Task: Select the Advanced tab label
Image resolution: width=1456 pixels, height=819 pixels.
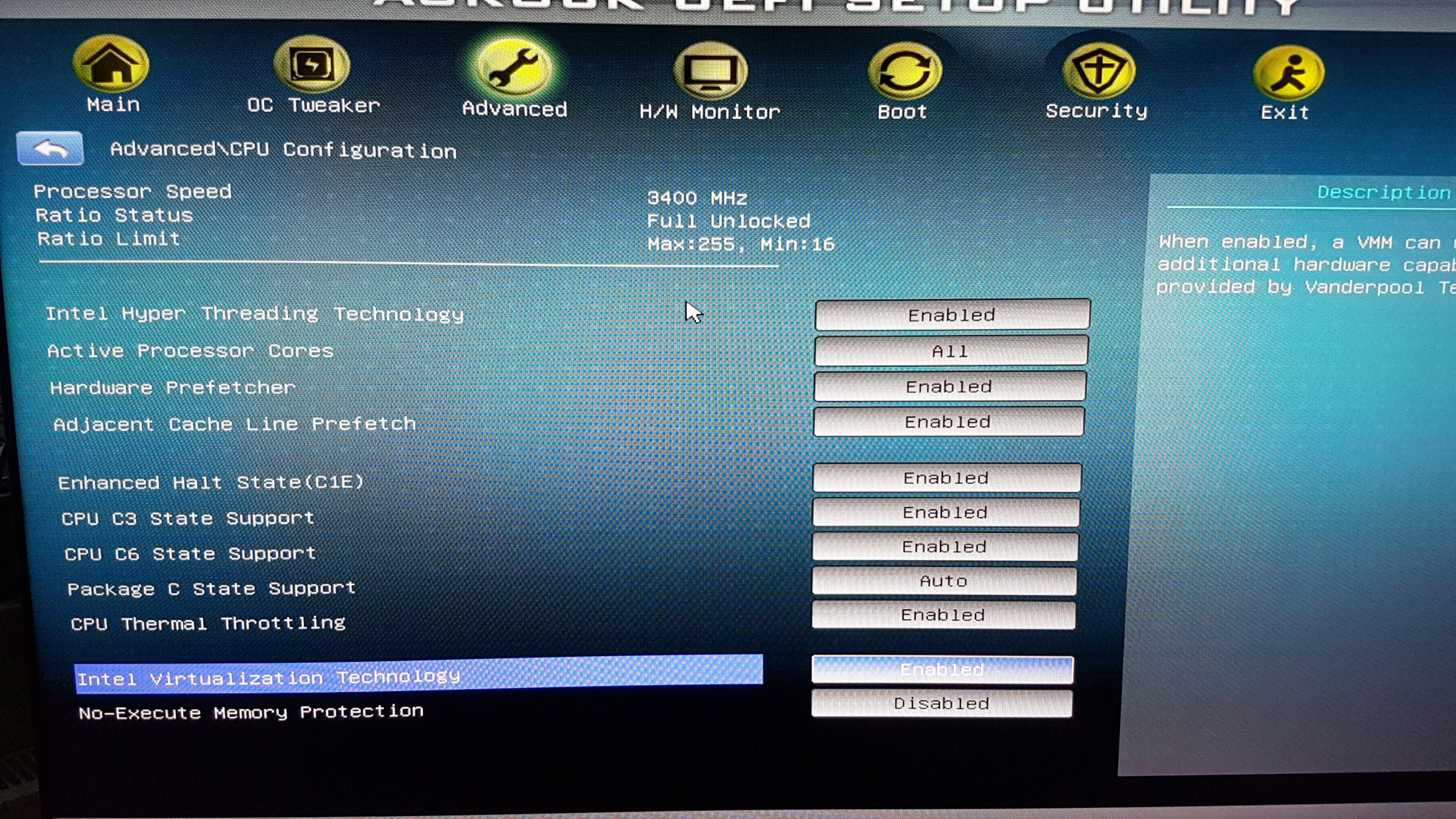Action: 514,109
